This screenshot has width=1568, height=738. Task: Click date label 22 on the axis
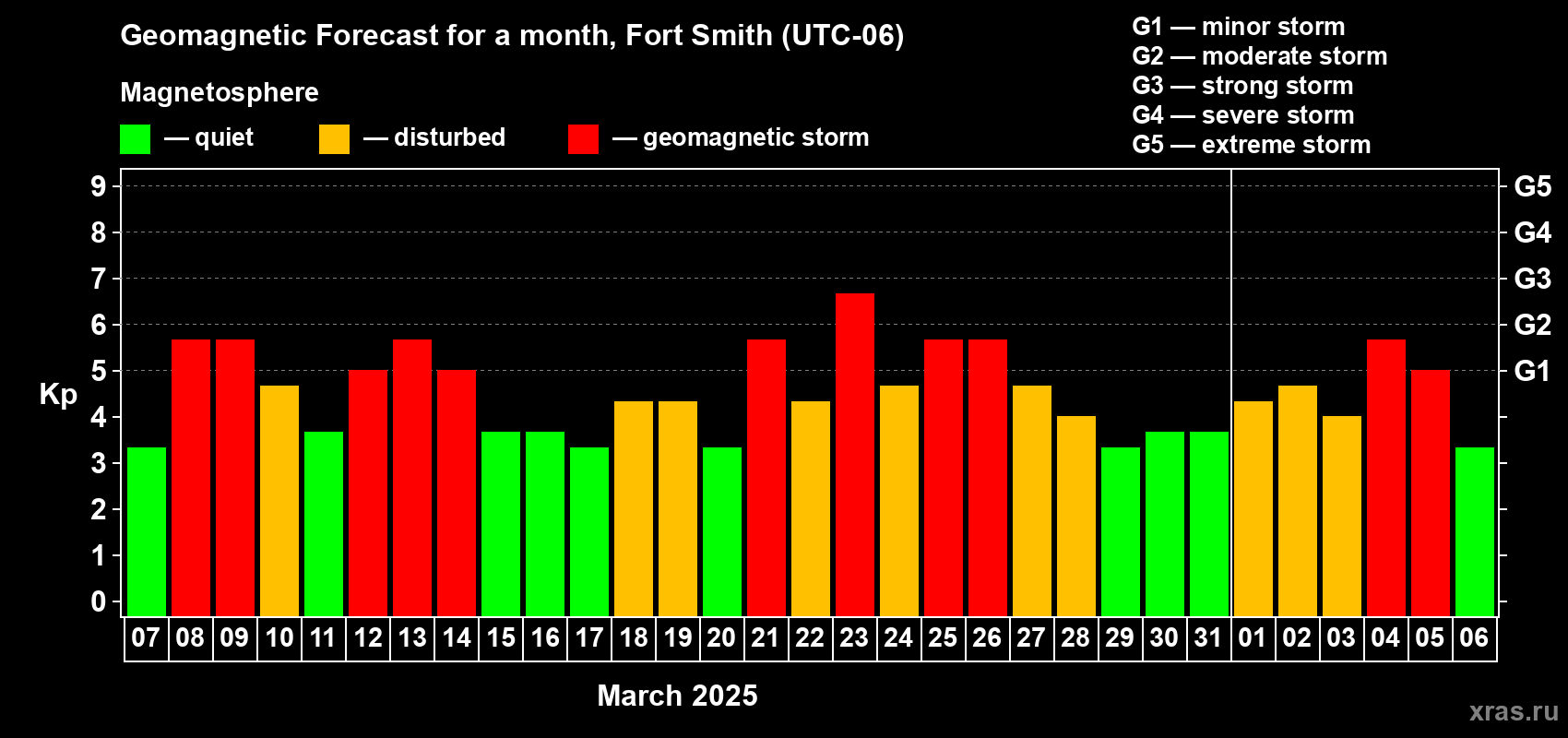pos(810,637)
